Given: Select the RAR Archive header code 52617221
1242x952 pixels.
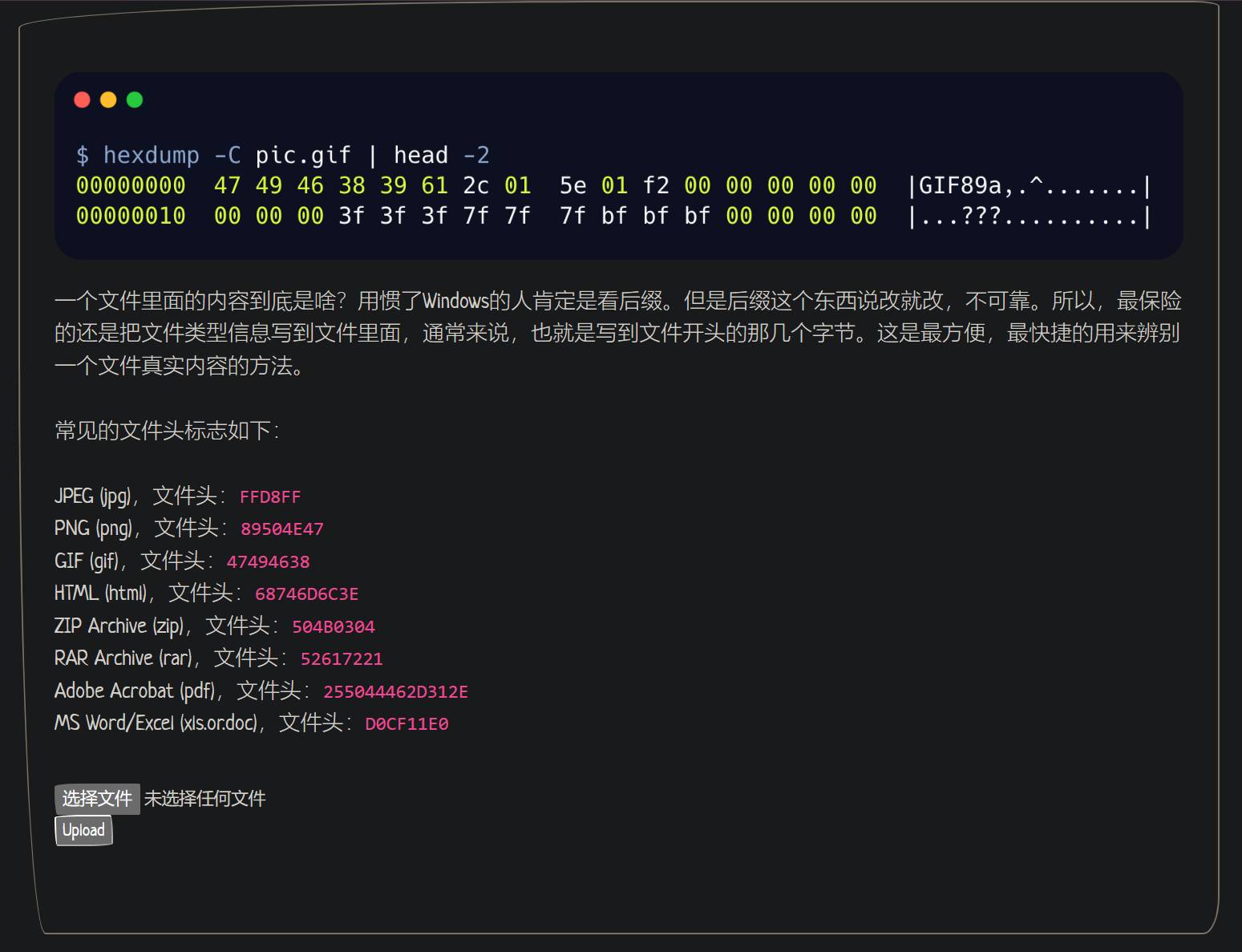Looking at the screenshot, I should click(343, 658).
